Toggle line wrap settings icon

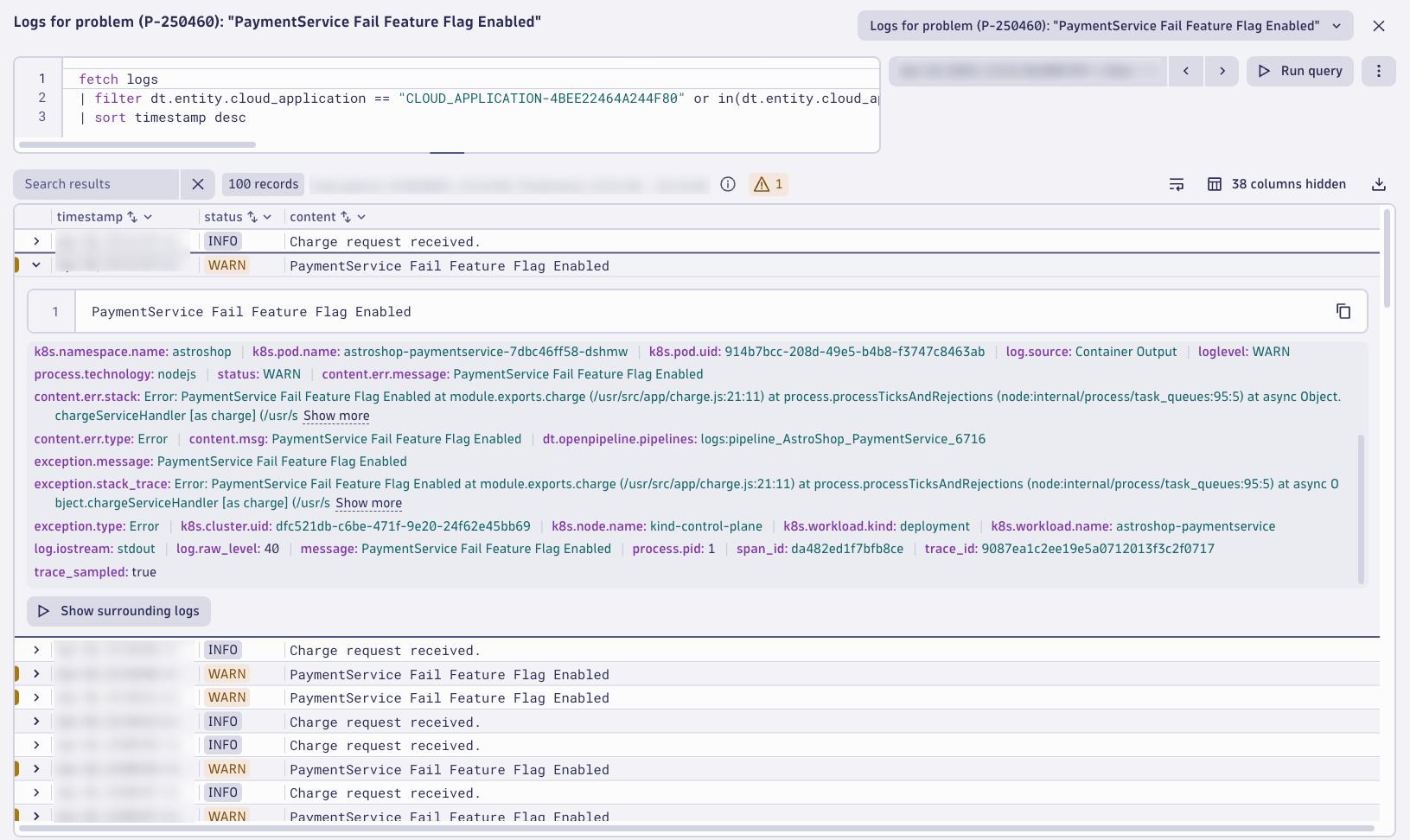pyautogui.click(x=1177, y=184)
